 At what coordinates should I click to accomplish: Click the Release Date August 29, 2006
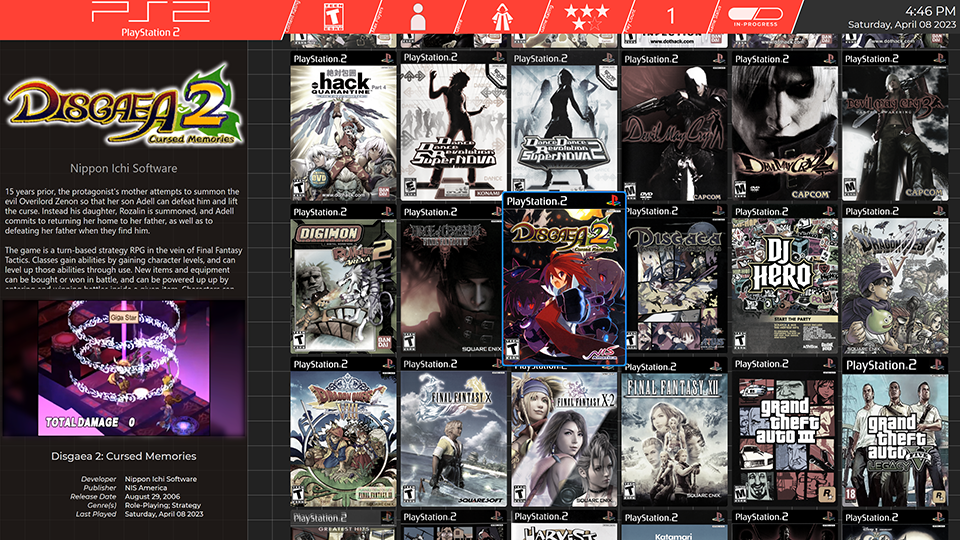pos(152,497)
